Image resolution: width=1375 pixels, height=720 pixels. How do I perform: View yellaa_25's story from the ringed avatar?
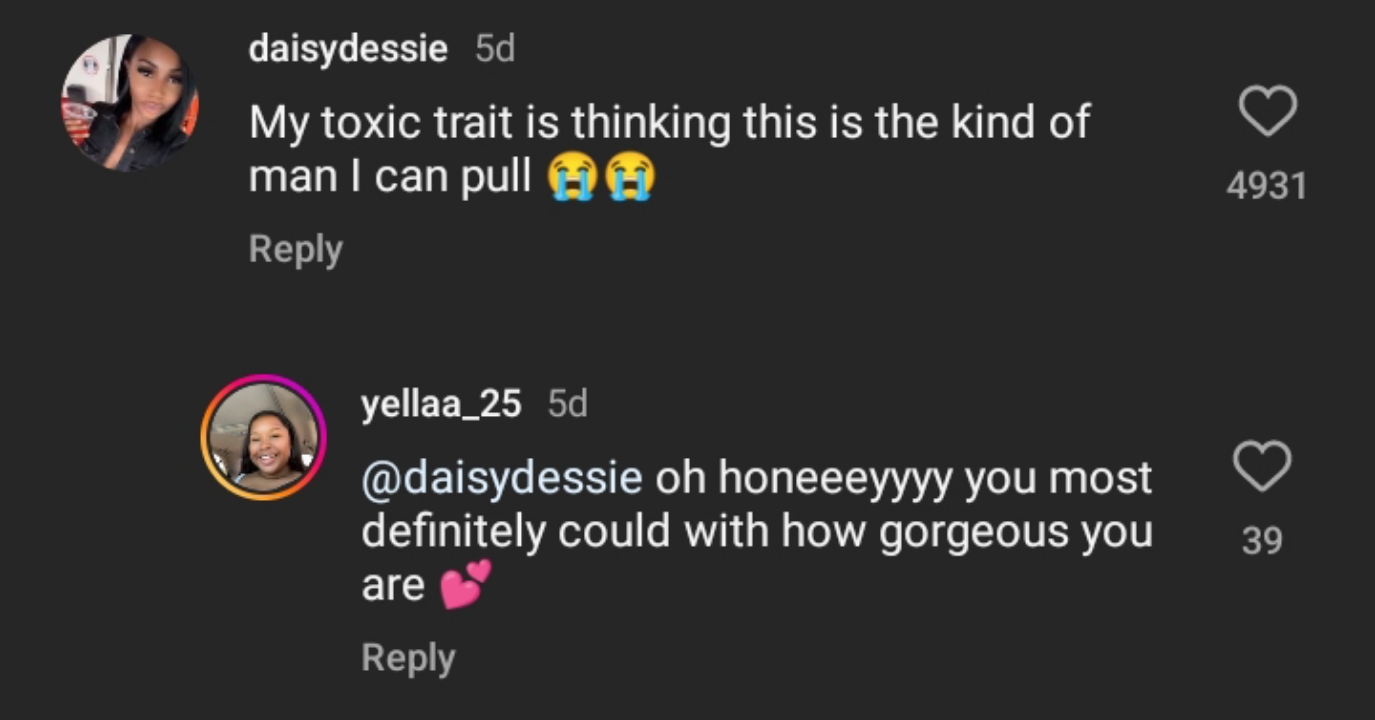(264, 438)
